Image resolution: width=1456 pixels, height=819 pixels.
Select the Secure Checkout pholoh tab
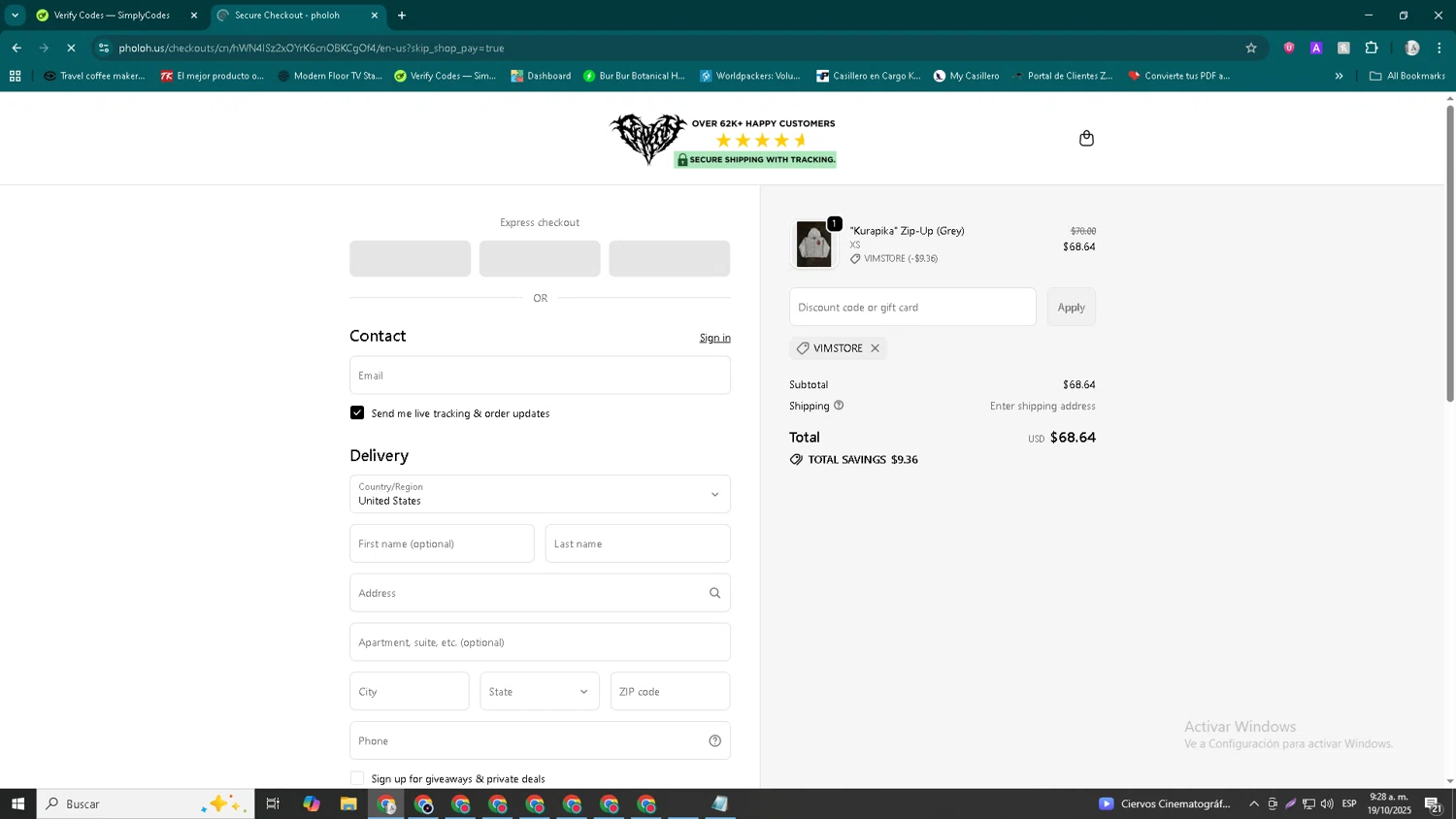click(287, 16)
